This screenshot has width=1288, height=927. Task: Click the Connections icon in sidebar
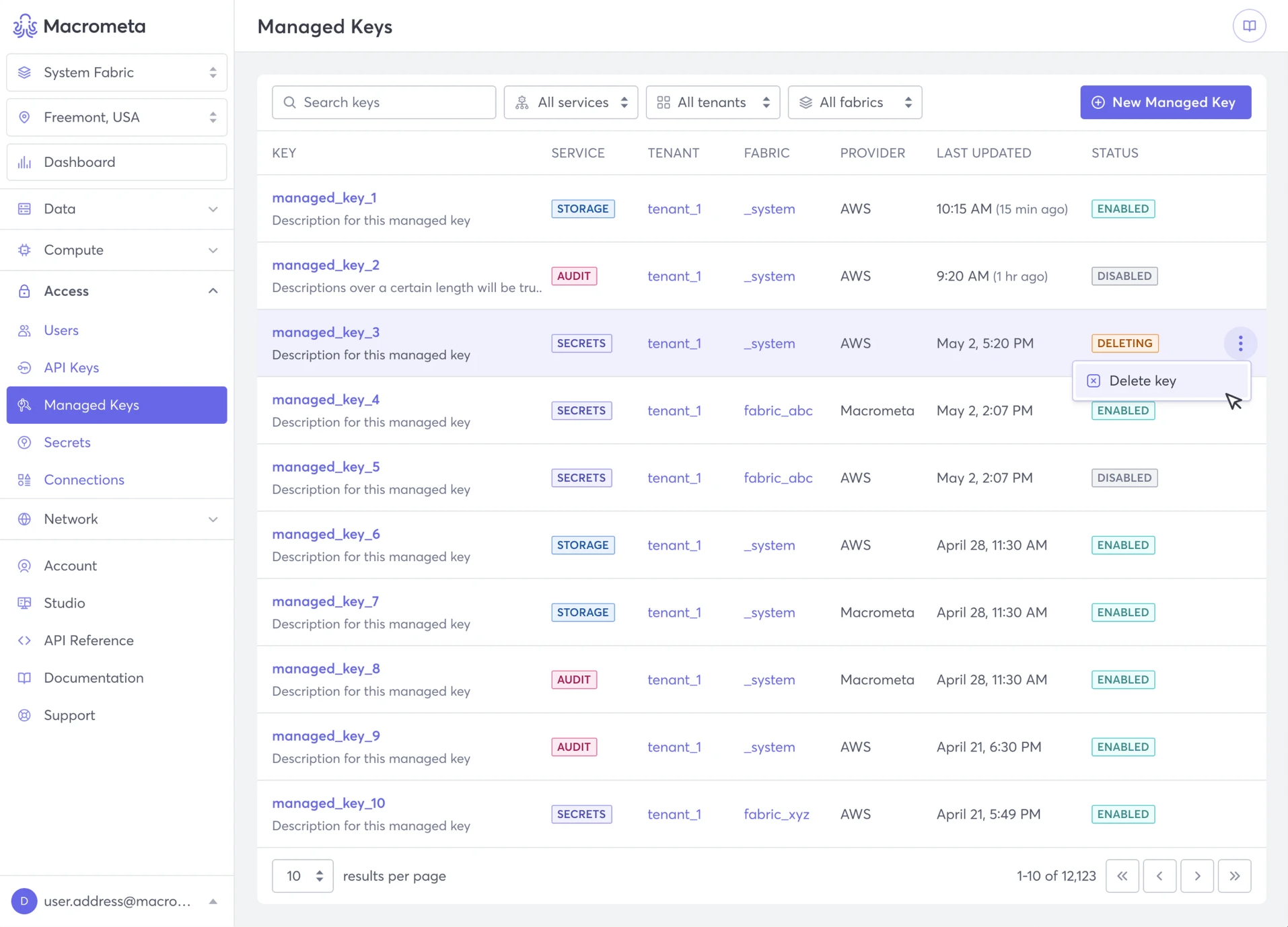click(25, 480)
